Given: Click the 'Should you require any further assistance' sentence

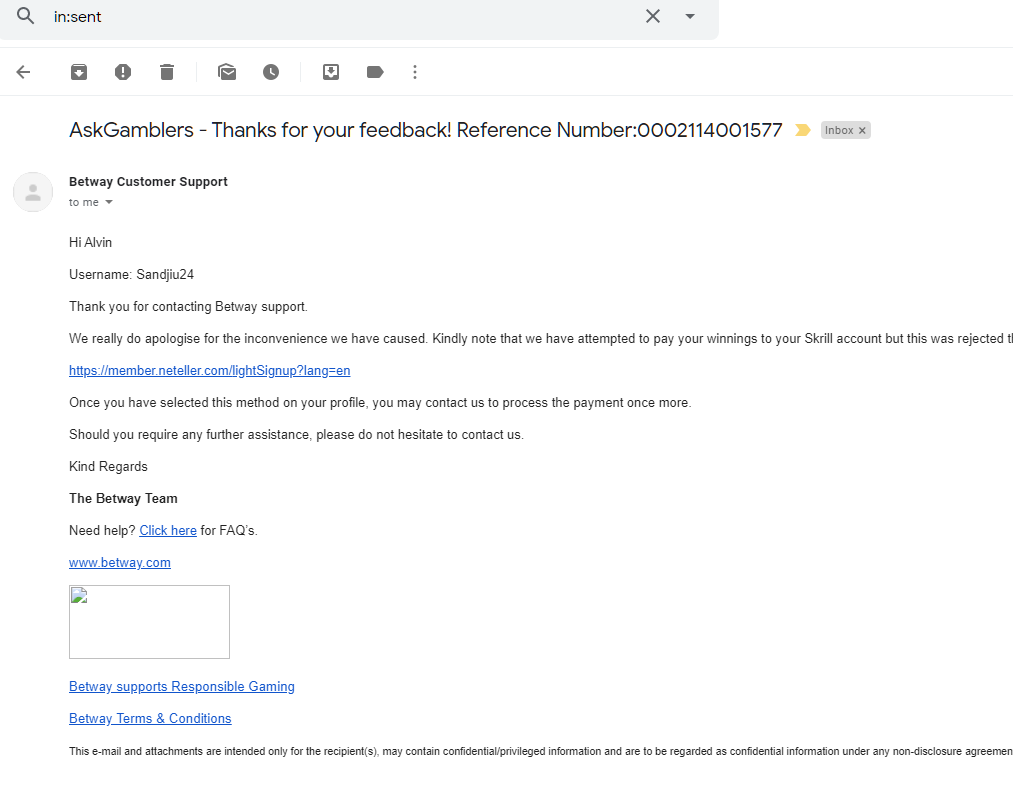Looking at the screenshot, I should pos(296,434).
